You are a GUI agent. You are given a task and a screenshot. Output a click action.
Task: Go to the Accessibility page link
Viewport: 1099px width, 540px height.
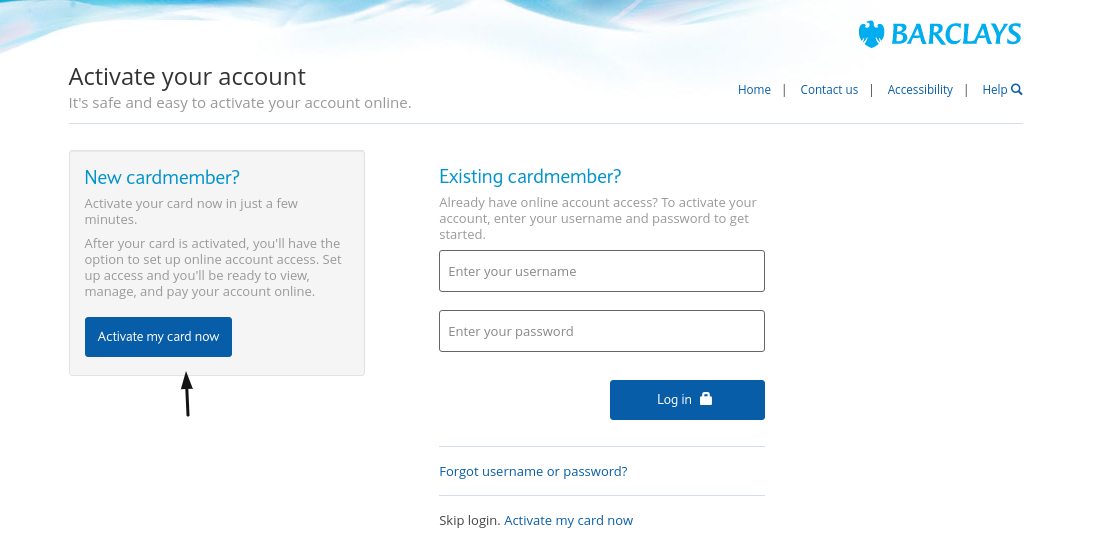pyautogui.click(x=920, y=90)
